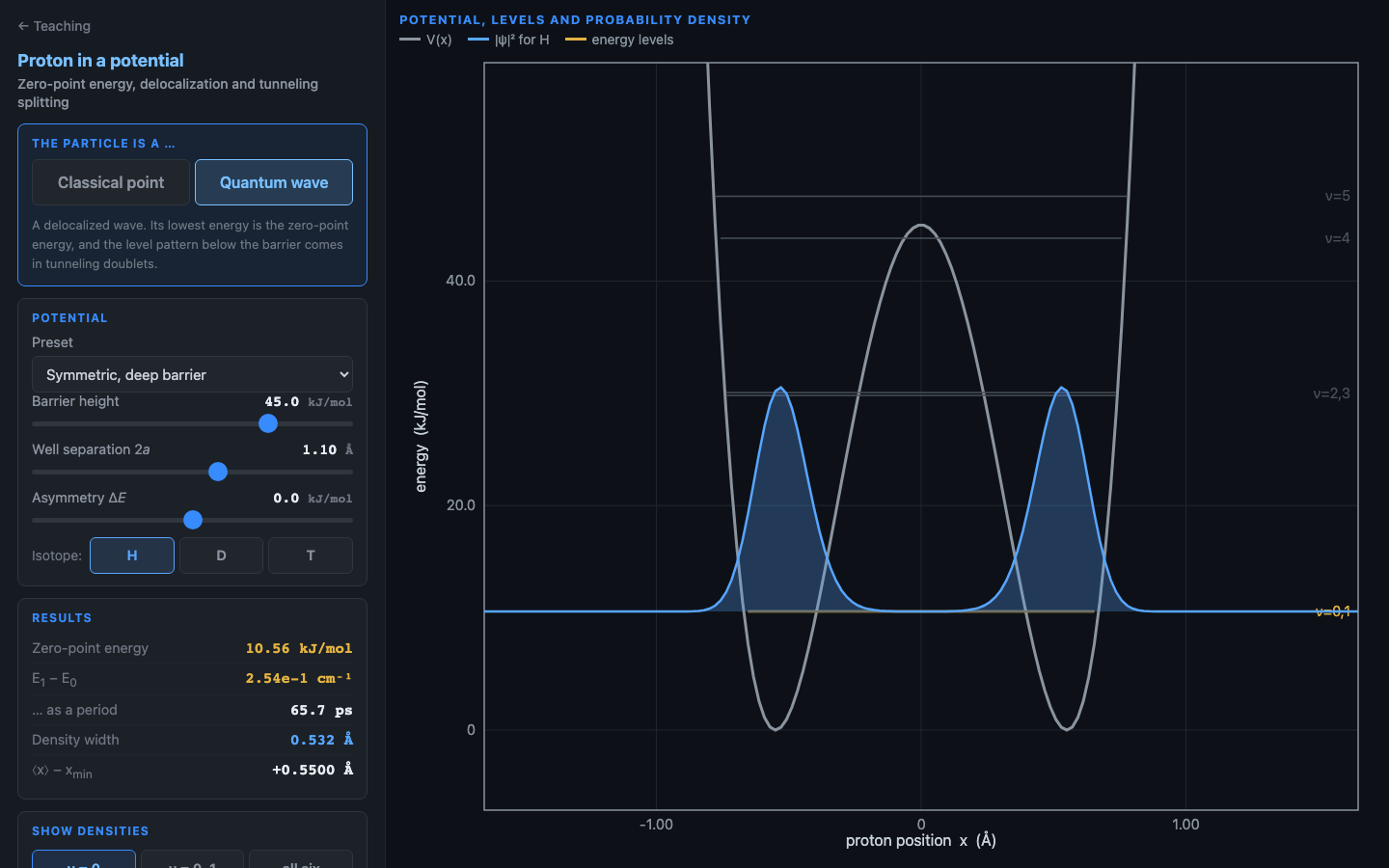Click the E₁ − E₀ splitting value 2.54e-1 cm⁻¹
Viewport: 1389px width, 868px height.
(x=299, y=678)
